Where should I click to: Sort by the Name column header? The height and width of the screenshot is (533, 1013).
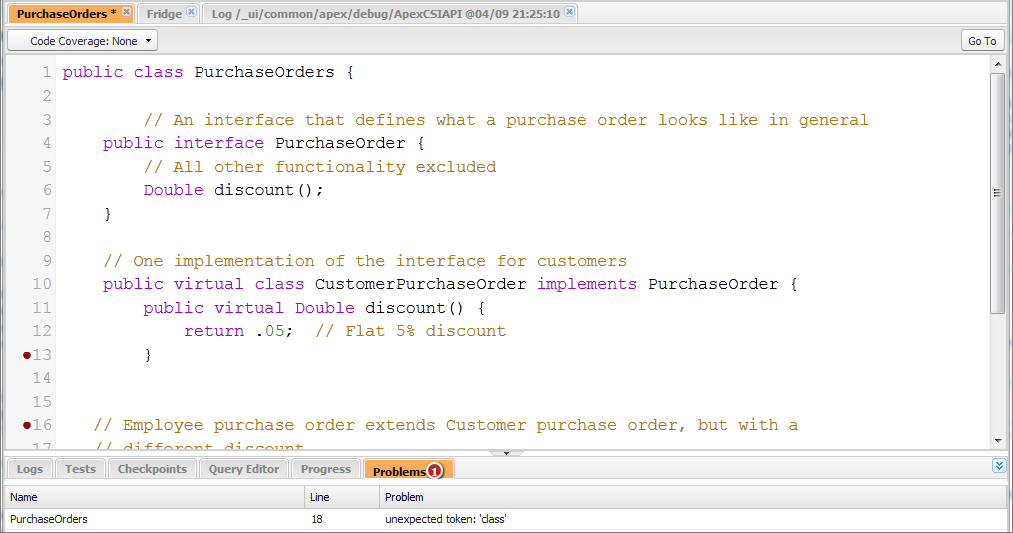pyautogui.click(x=154, y=497)
